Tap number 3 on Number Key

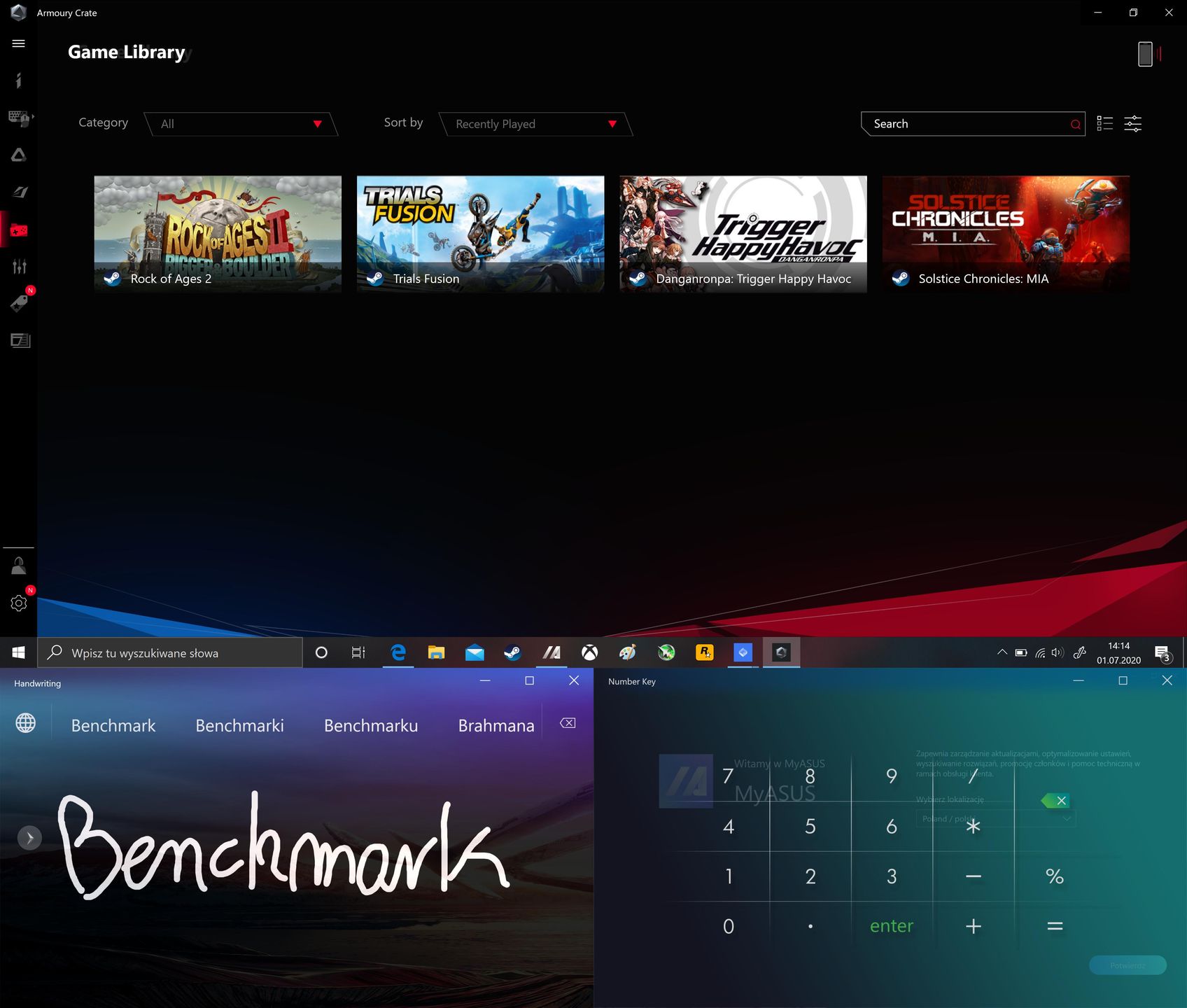point(891,876)
